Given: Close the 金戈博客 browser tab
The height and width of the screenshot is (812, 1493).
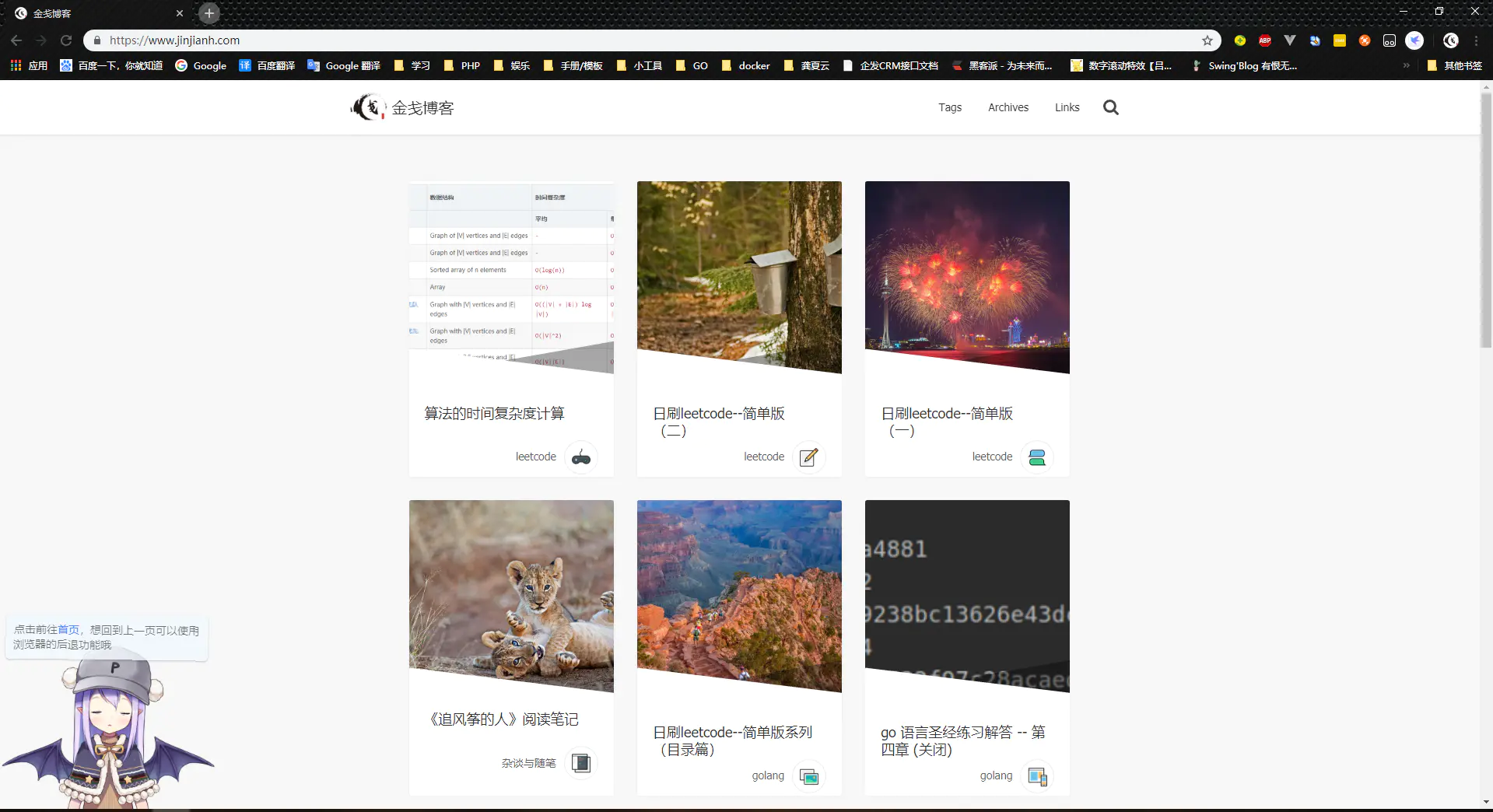Looking at the screenshot, I should point(180,13).
